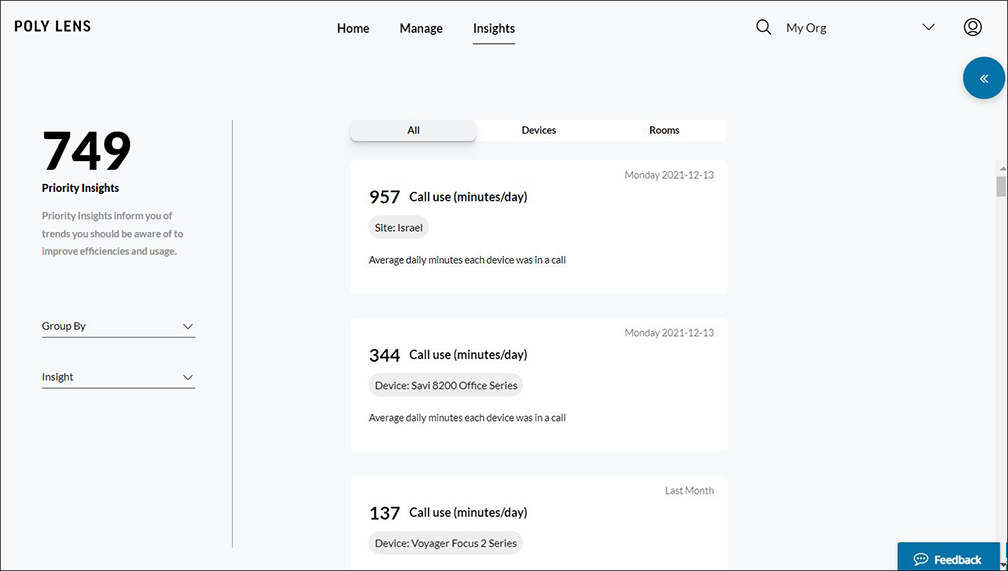The height and width of the screenshot is (571, 1008).
Task: Switch to the All tab
Action: pyautogui.click(x=413, y=130)
